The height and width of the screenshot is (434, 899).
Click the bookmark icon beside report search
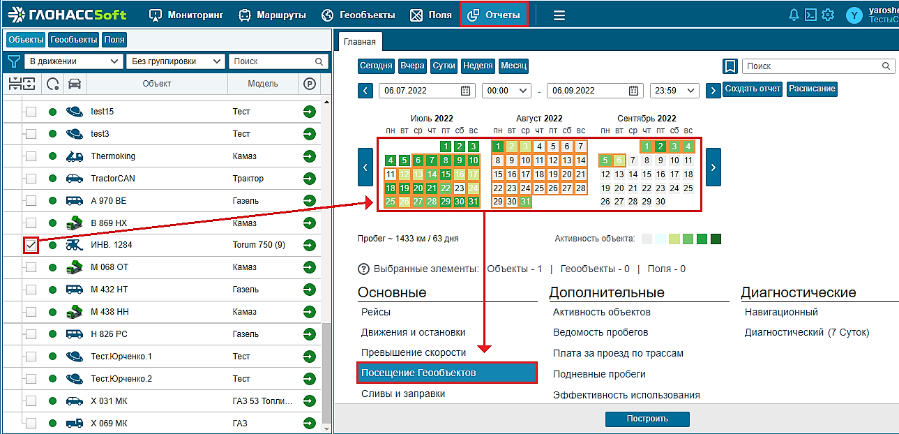tap(731, 66)
